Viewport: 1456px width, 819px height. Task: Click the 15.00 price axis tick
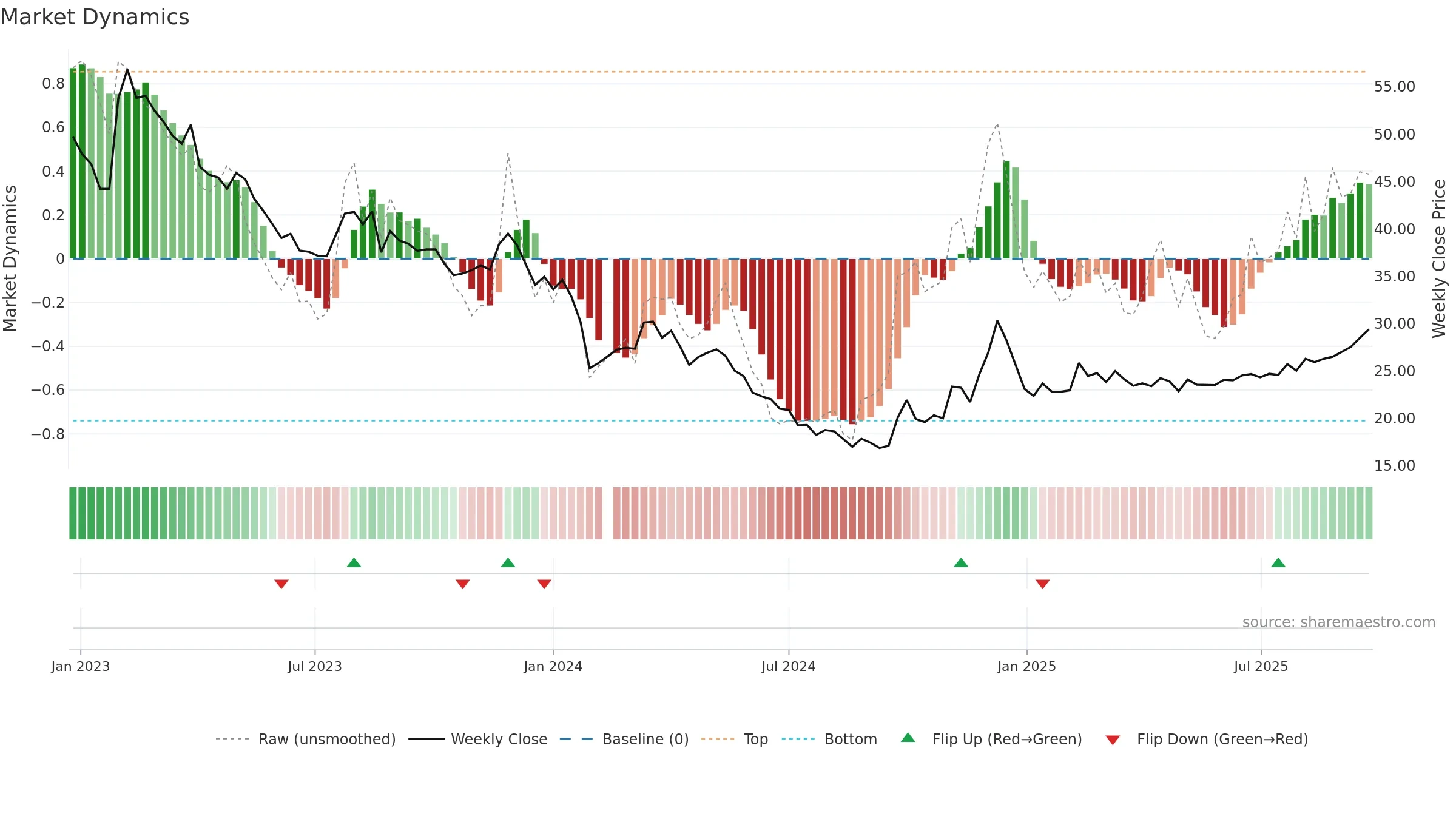(1395, 465)
